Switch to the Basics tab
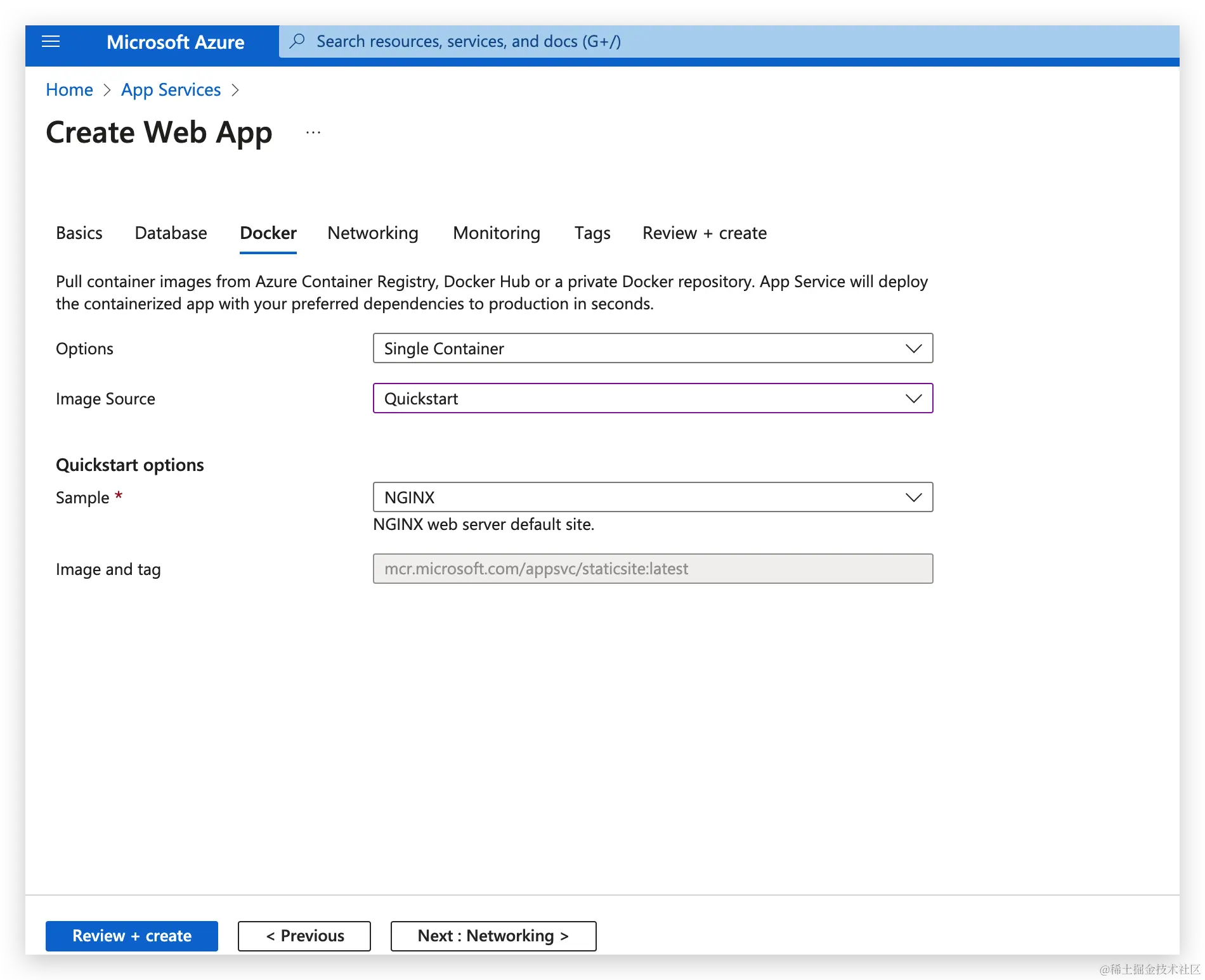The height and width of the screenshot is (980, 1205). (x=79, y=233)
